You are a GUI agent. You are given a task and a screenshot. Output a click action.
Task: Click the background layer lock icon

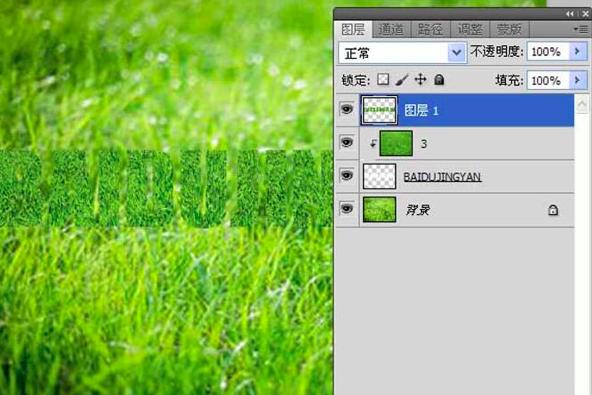(x=553, y=210)
